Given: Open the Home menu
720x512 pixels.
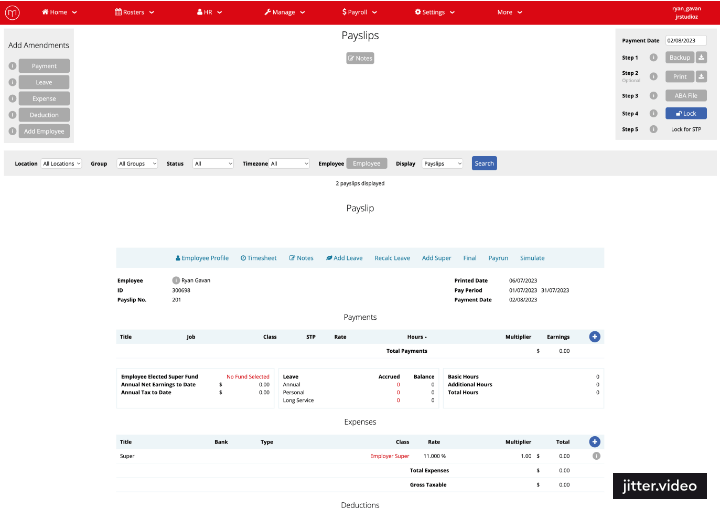Looking at the screenshot, I should click(x=59, y=12).
